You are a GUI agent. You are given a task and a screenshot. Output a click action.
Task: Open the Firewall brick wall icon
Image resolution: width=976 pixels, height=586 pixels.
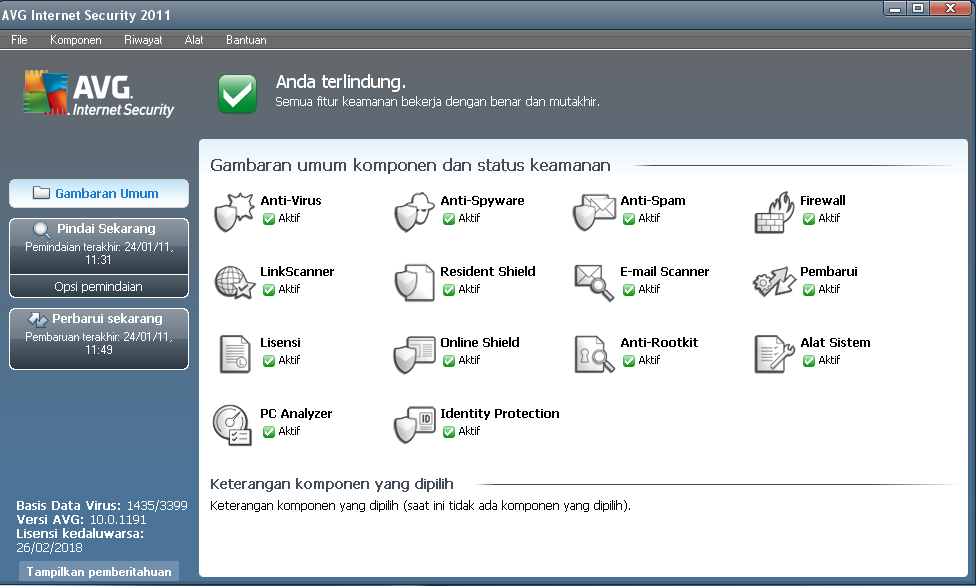click(x=774, y=212)
